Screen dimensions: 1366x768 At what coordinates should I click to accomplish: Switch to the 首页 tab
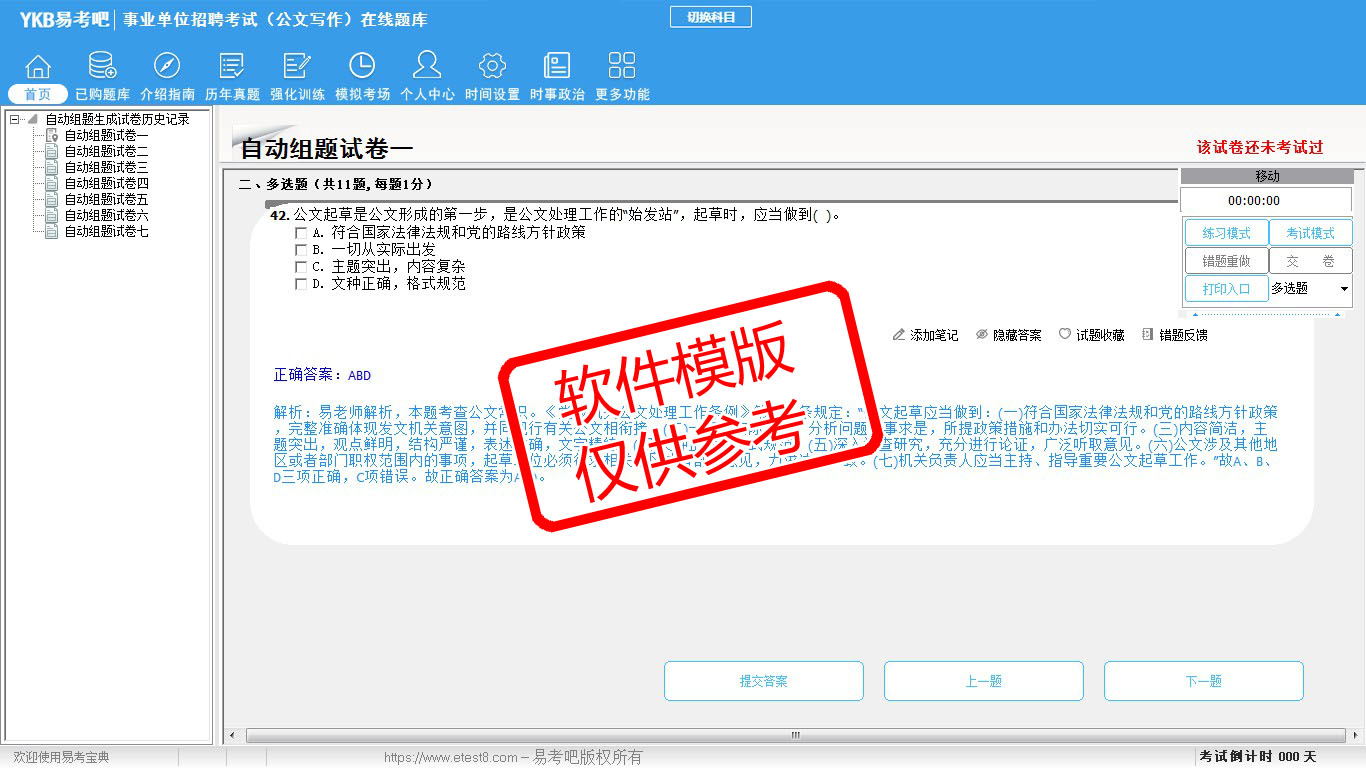coord(38,94)
